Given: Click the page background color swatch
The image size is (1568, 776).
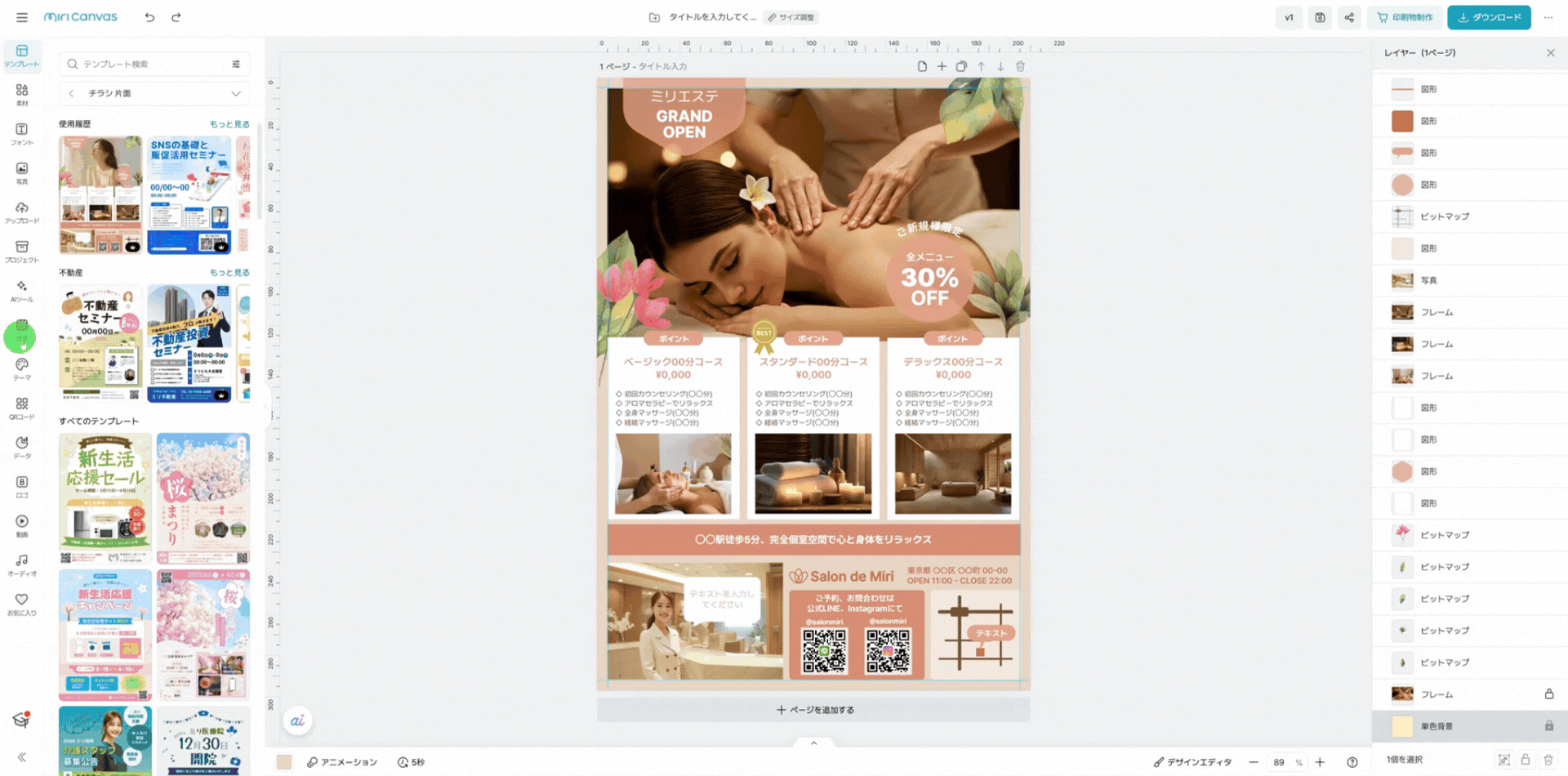Looking at the screenshot, I should click(x=284, y=762).
